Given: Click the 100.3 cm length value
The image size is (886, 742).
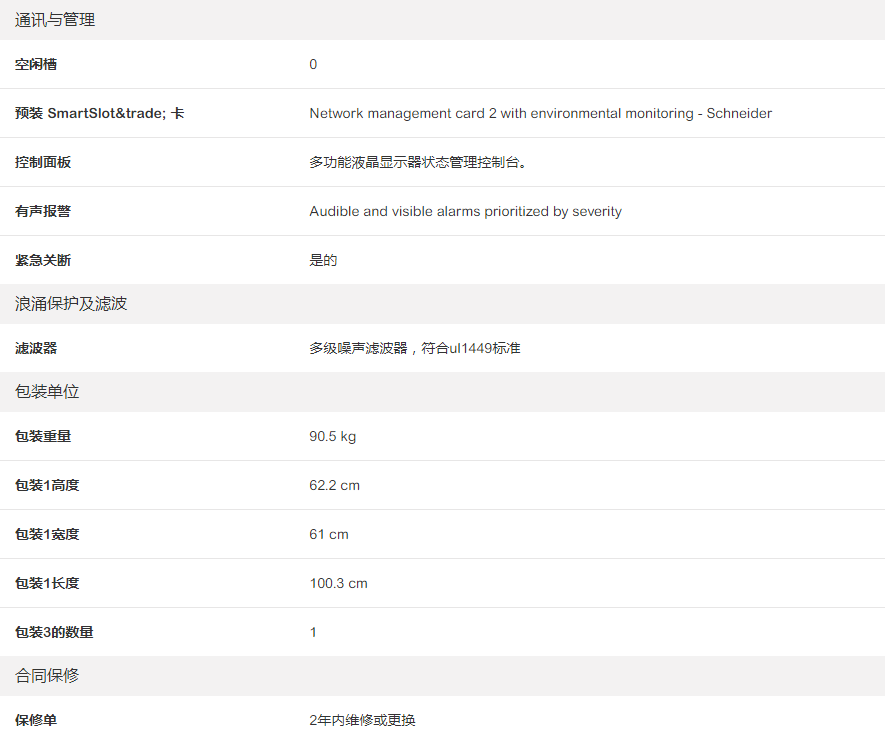Looking at the screenshot, I should coord(338,584).
